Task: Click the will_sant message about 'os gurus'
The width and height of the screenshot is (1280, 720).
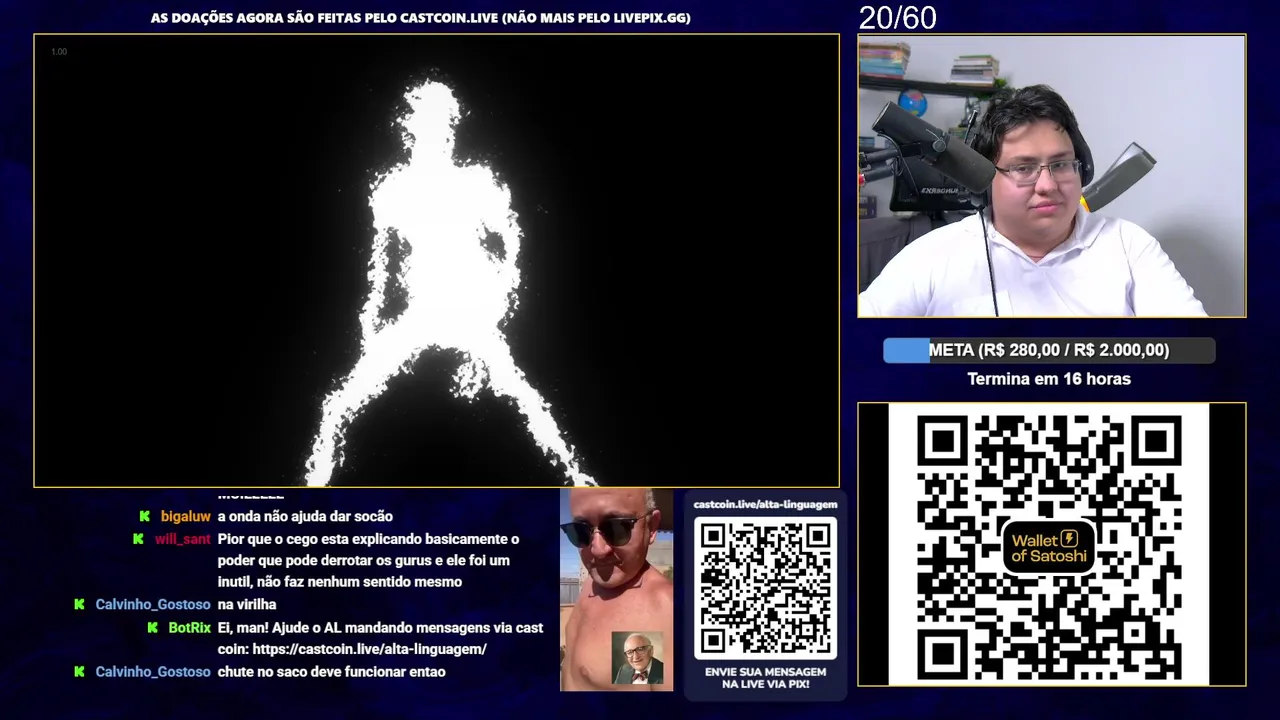Action: point(368,561)
